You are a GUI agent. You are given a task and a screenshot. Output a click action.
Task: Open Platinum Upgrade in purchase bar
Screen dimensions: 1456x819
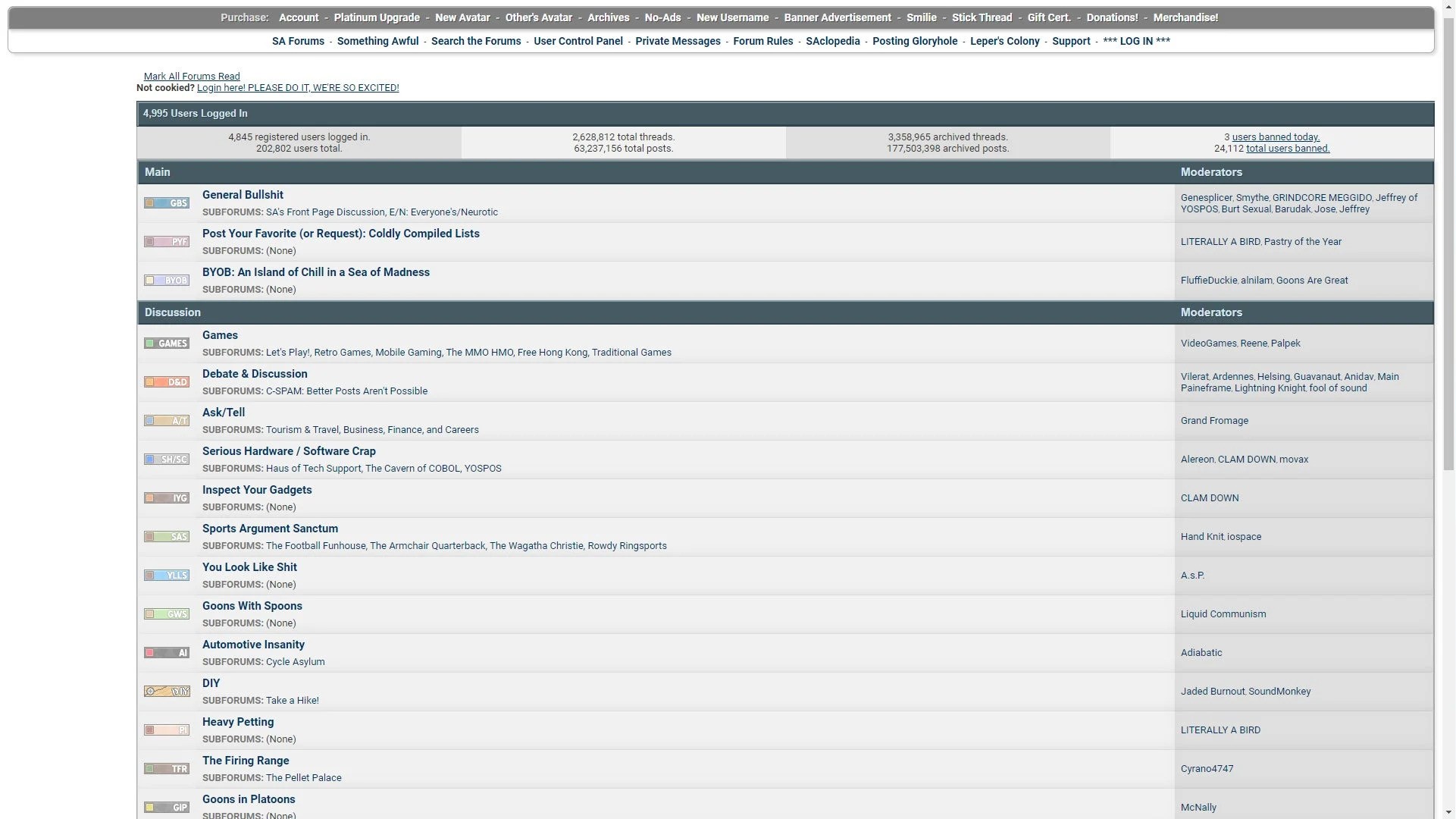click(x=377, y=17)
